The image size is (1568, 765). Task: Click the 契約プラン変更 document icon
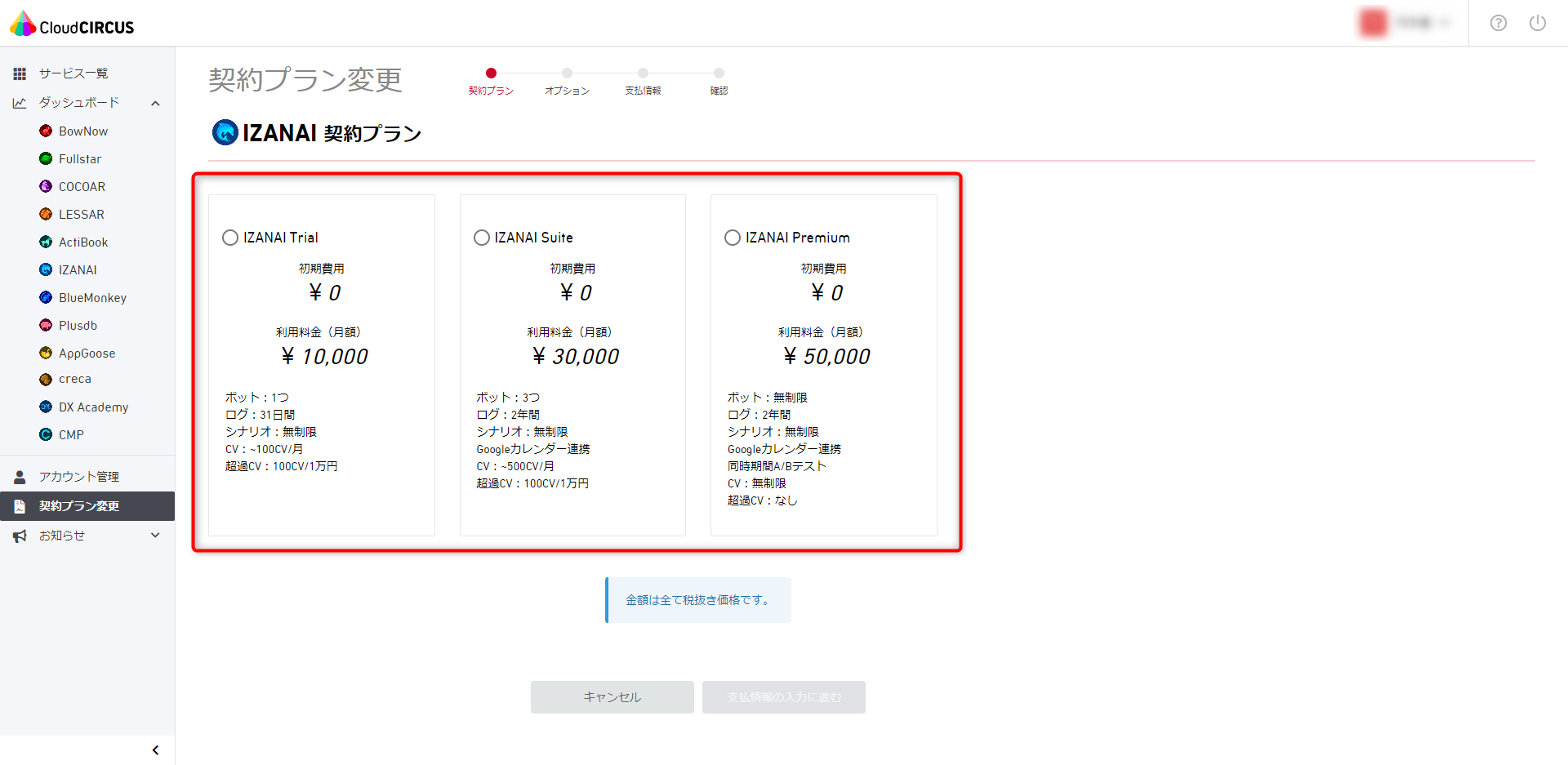point(20,506)
